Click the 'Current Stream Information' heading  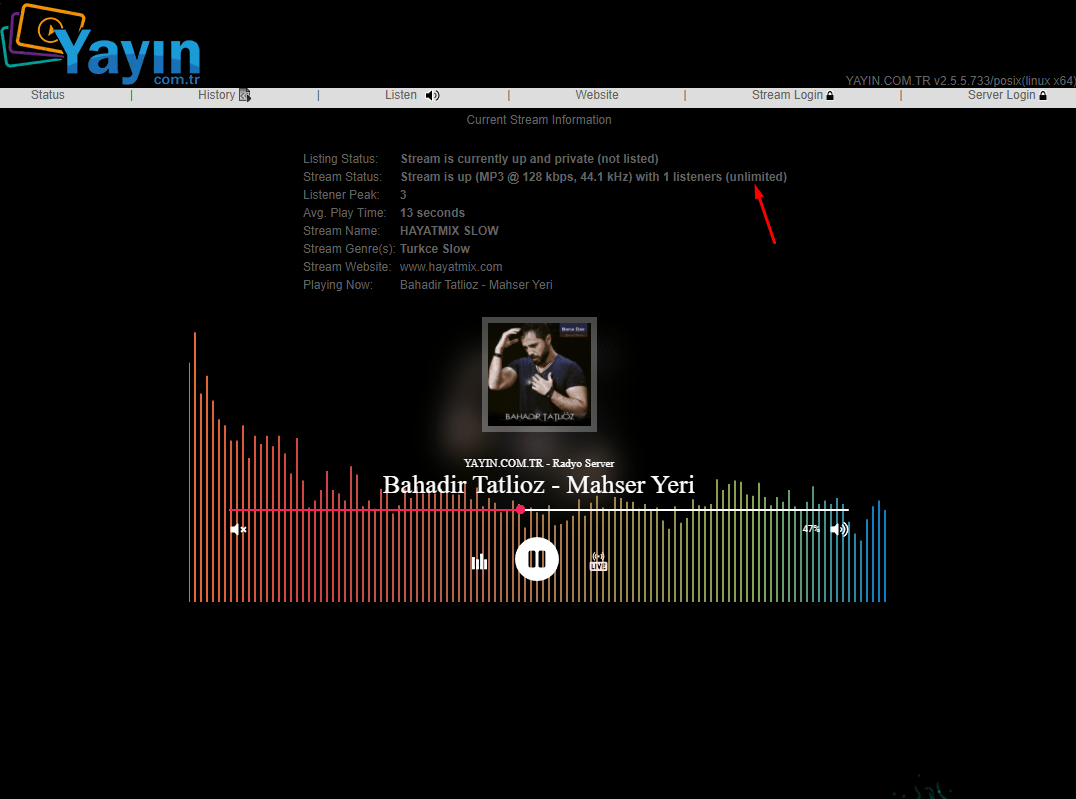539,120
